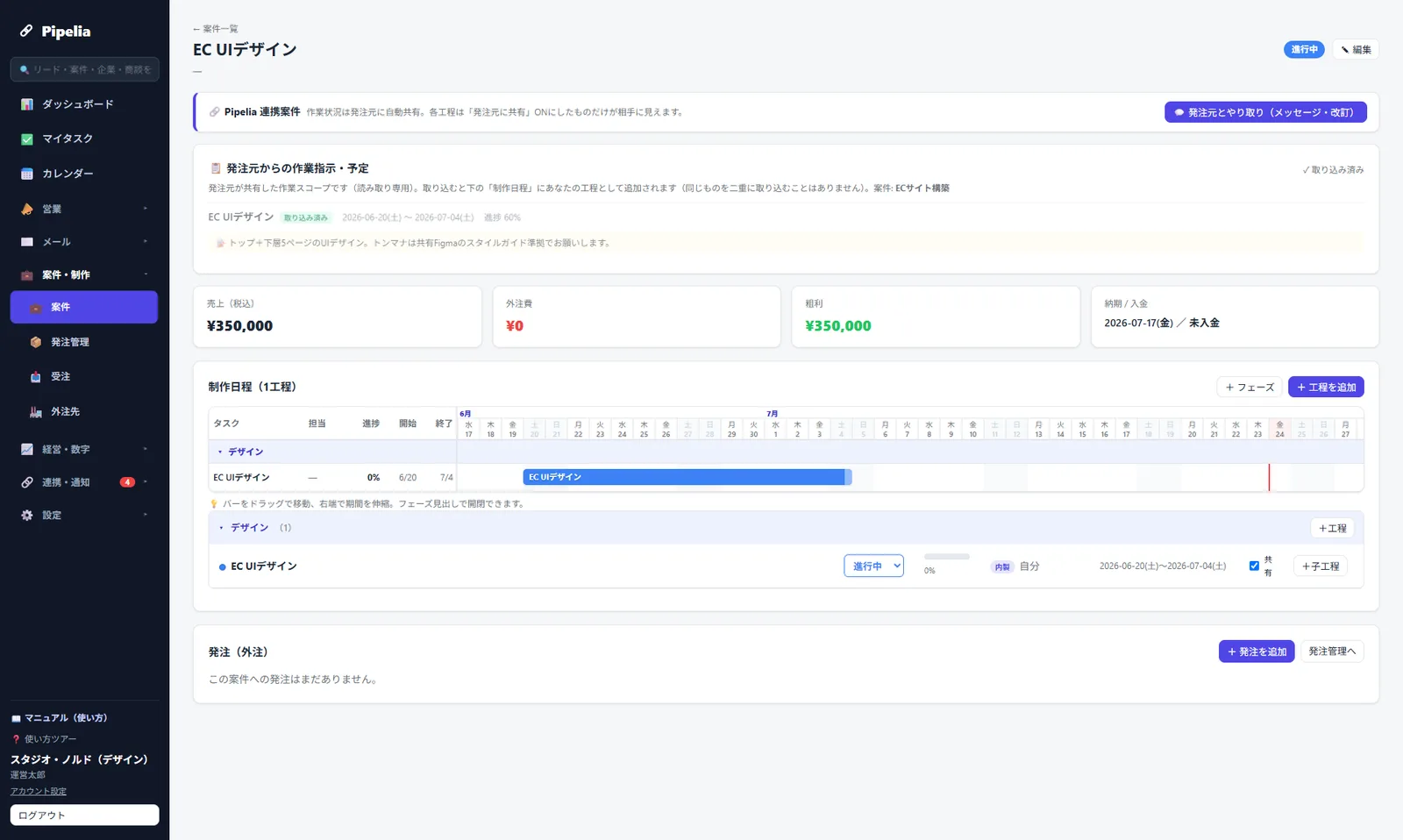Expand the 連携・通知 sidebar section
Image resolution: width=1403 pixels, height=840 pixels.
tap(146, 482)
